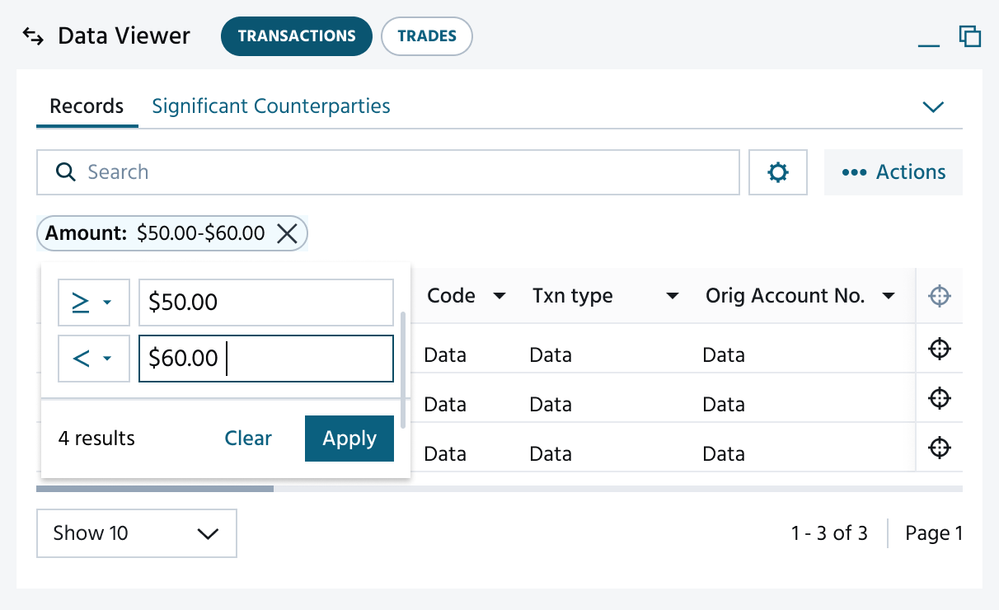Click the pop-out window icon at top right

click(969, 36)
